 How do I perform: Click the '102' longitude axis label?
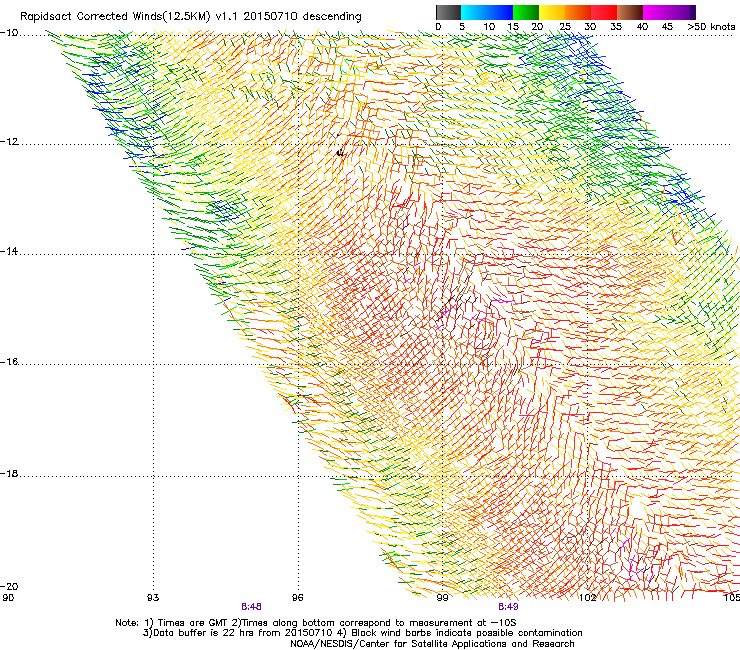(587, 598)
